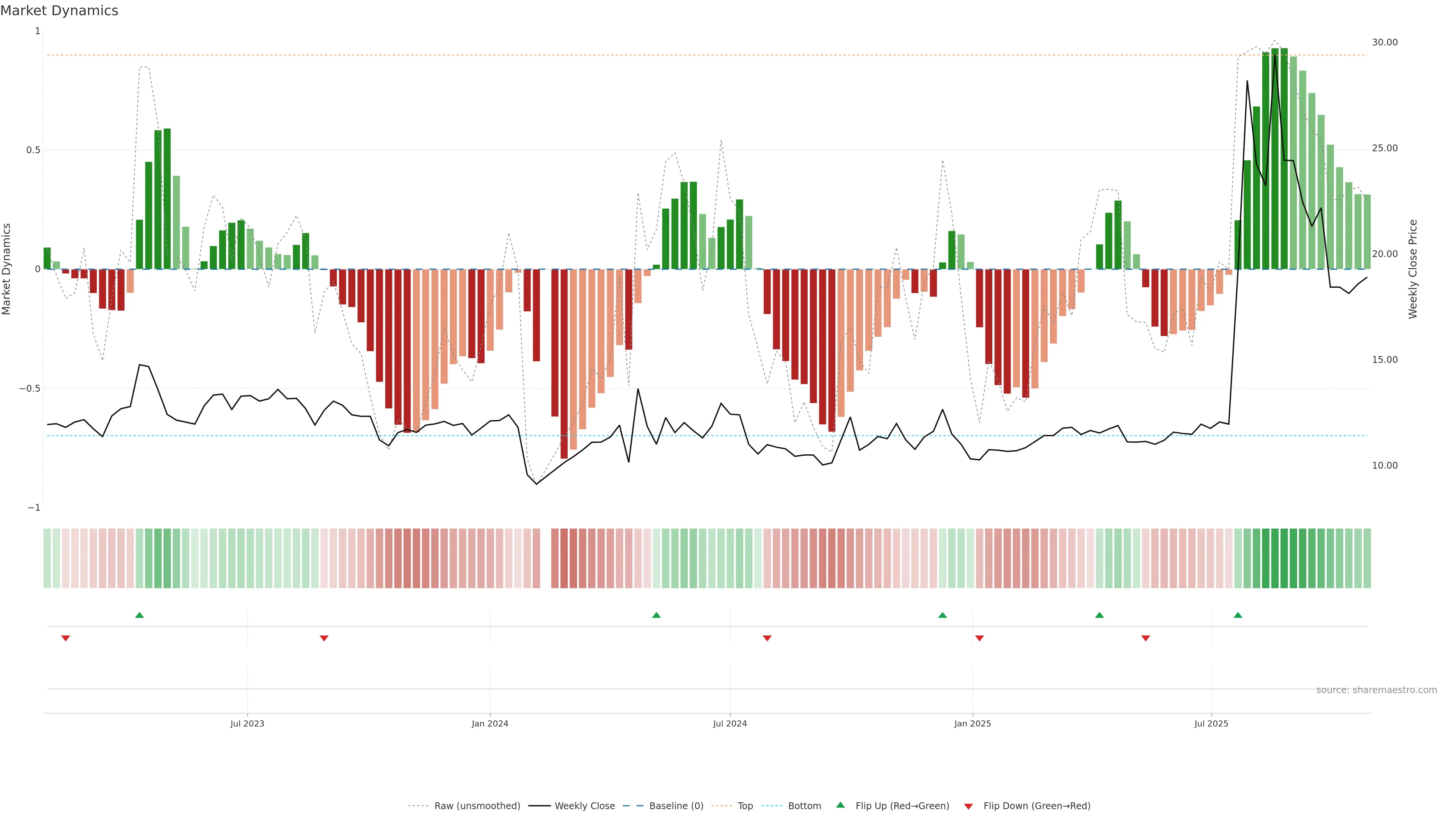Click the Jan 2024 axis label
Image resolution: width=1456 pixels, height=819 pixels.
click(x=490, y=723)
